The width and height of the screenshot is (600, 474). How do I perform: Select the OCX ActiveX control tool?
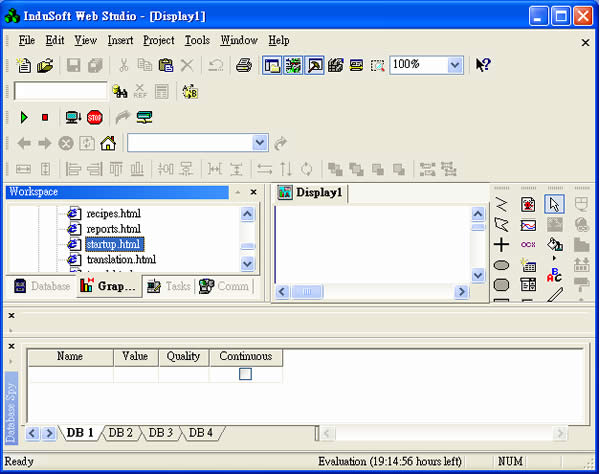coord(528,244)
